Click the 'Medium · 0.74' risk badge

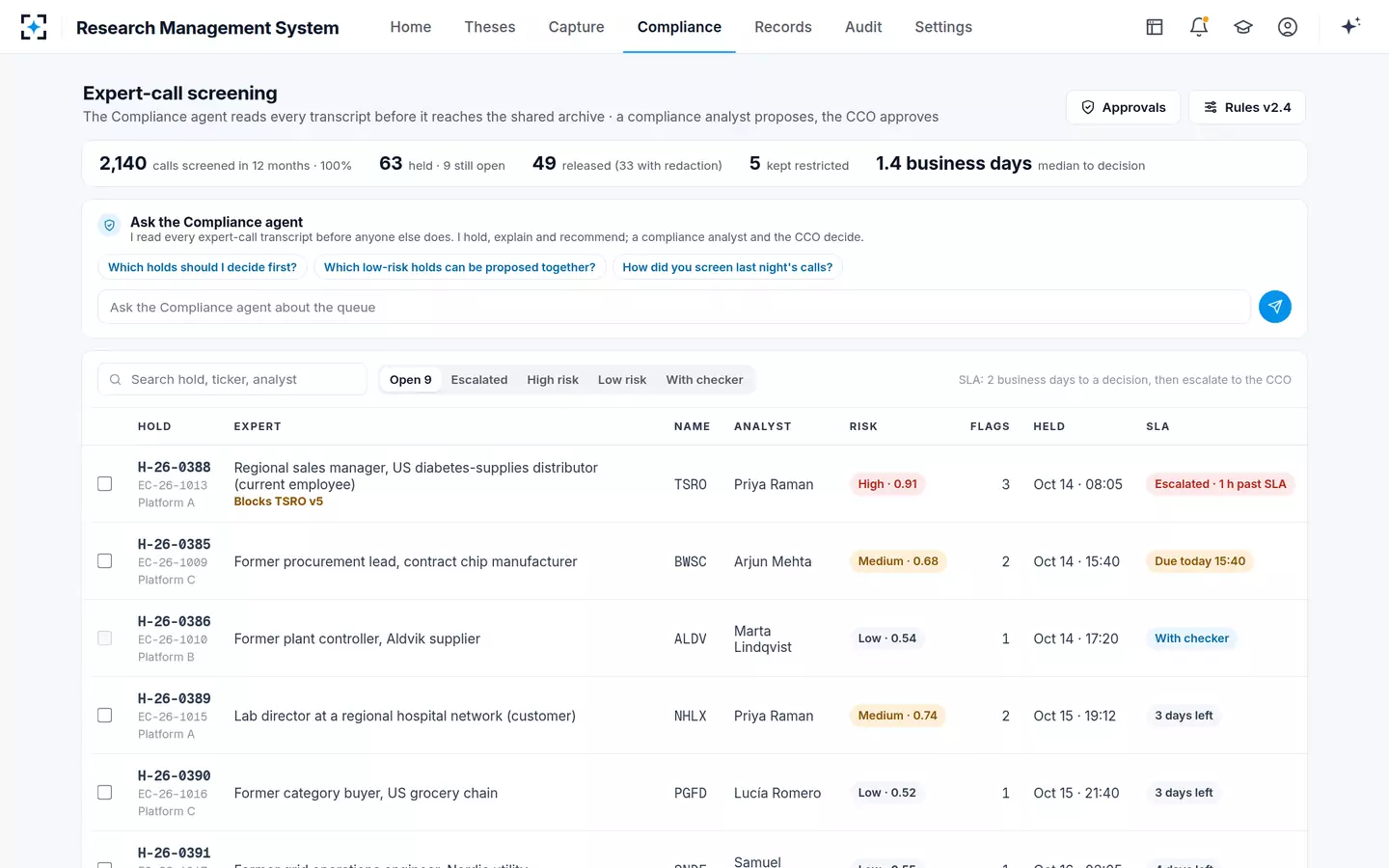[x=898, y=716]
